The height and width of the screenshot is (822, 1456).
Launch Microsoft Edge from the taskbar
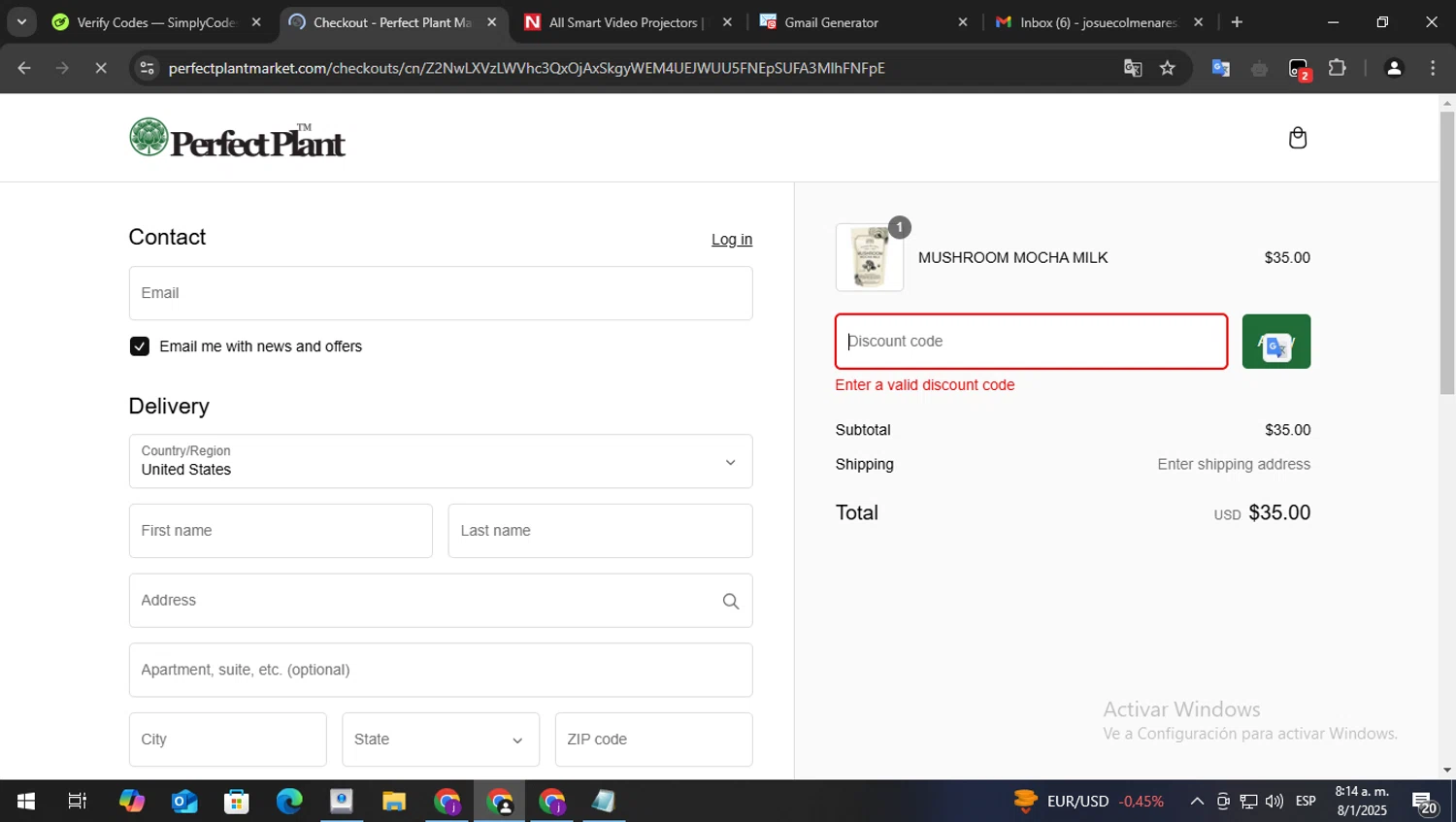pos(289,802)
